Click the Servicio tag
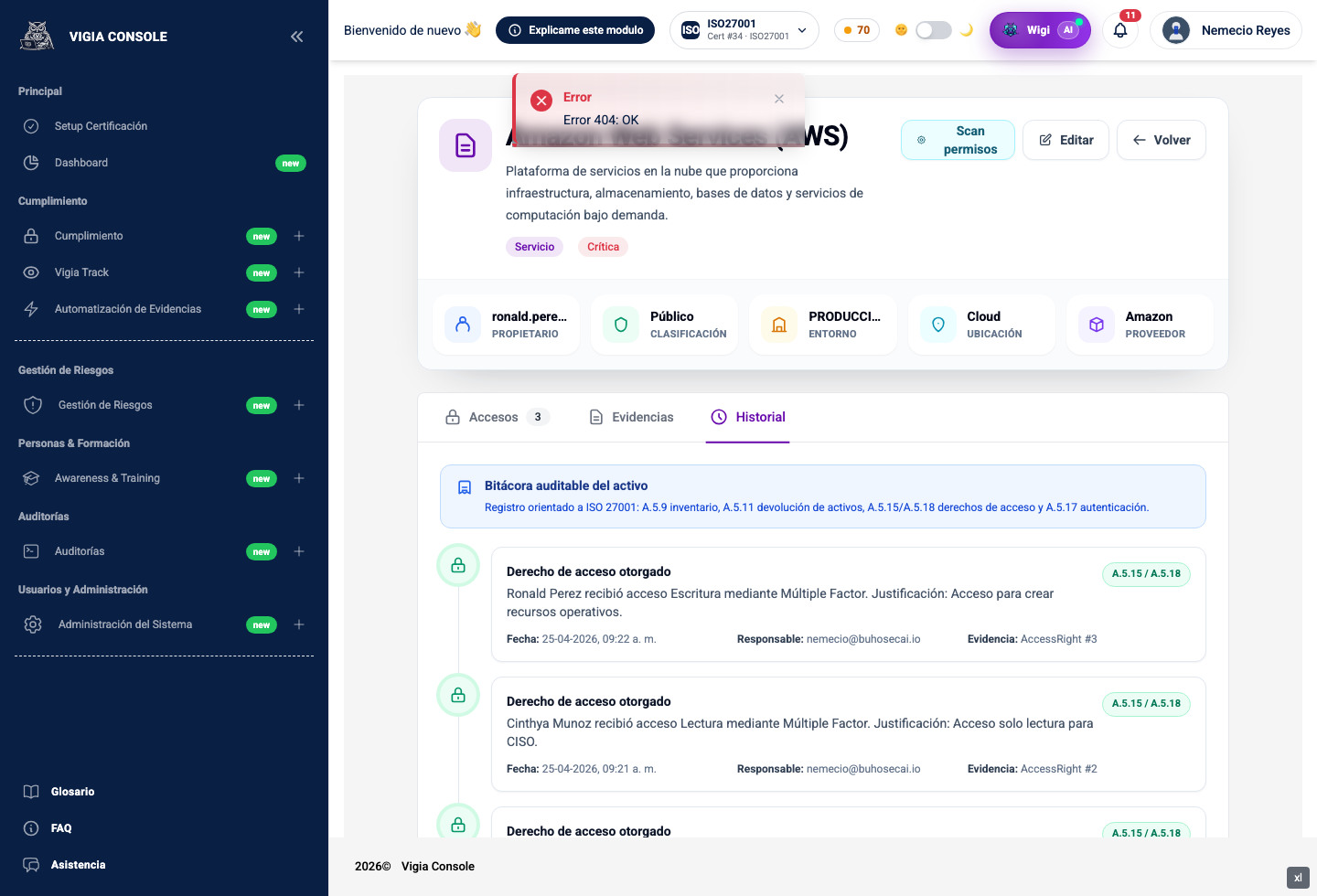Viewport: 1317px width, 896px height. (534, 247)
